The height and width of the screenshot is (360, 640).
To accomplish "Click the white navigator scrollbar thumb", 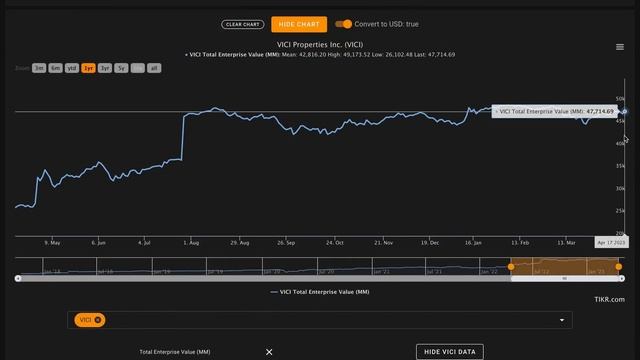I will pos(565,278).
